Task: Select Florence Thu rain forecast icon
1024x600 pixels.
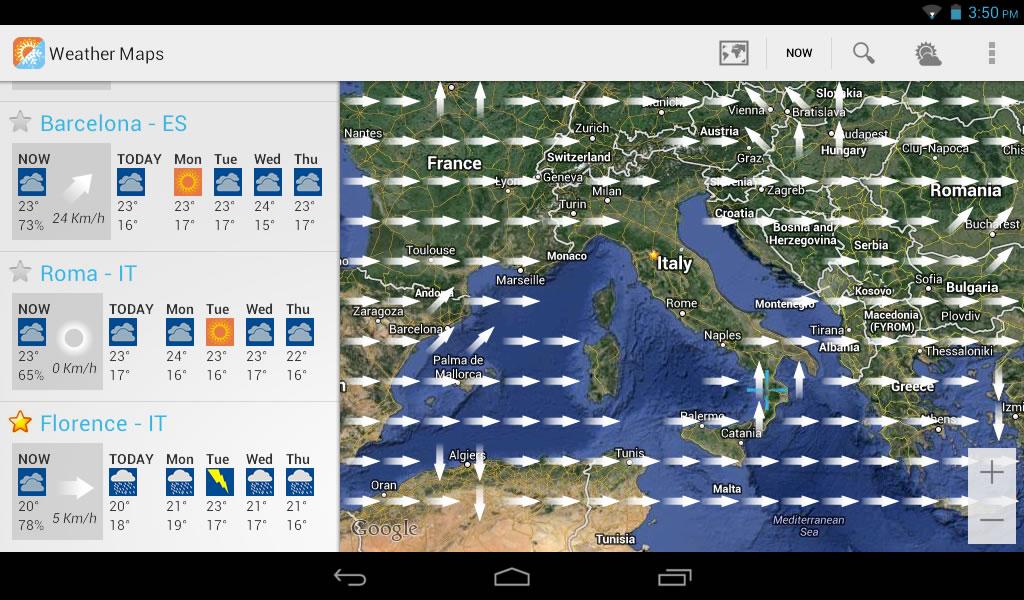Action: (x=300, y=482)
